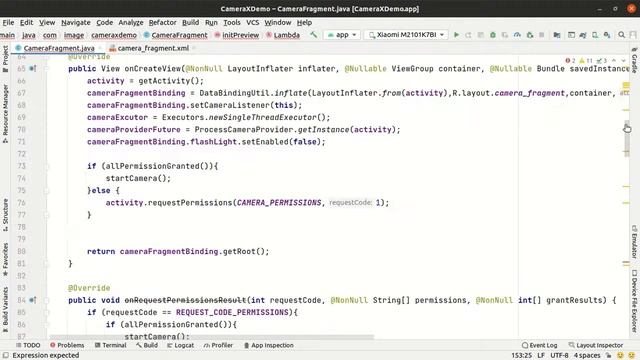The image size is (640, 360).
Task: Click the Stop square icon in toolbar
Action: coord(542,35)
